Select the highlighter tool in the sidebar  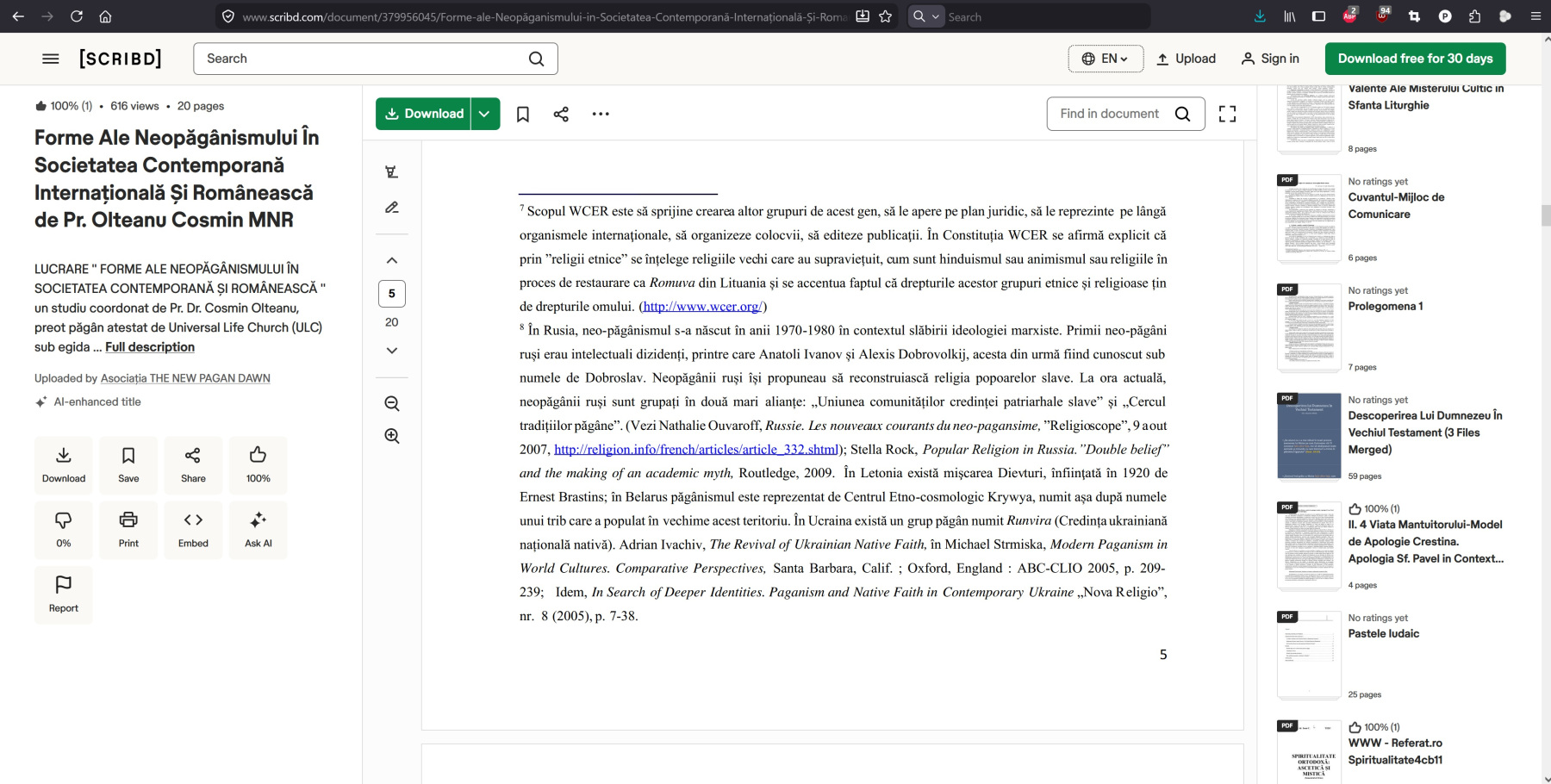click(x=392, y=172)
